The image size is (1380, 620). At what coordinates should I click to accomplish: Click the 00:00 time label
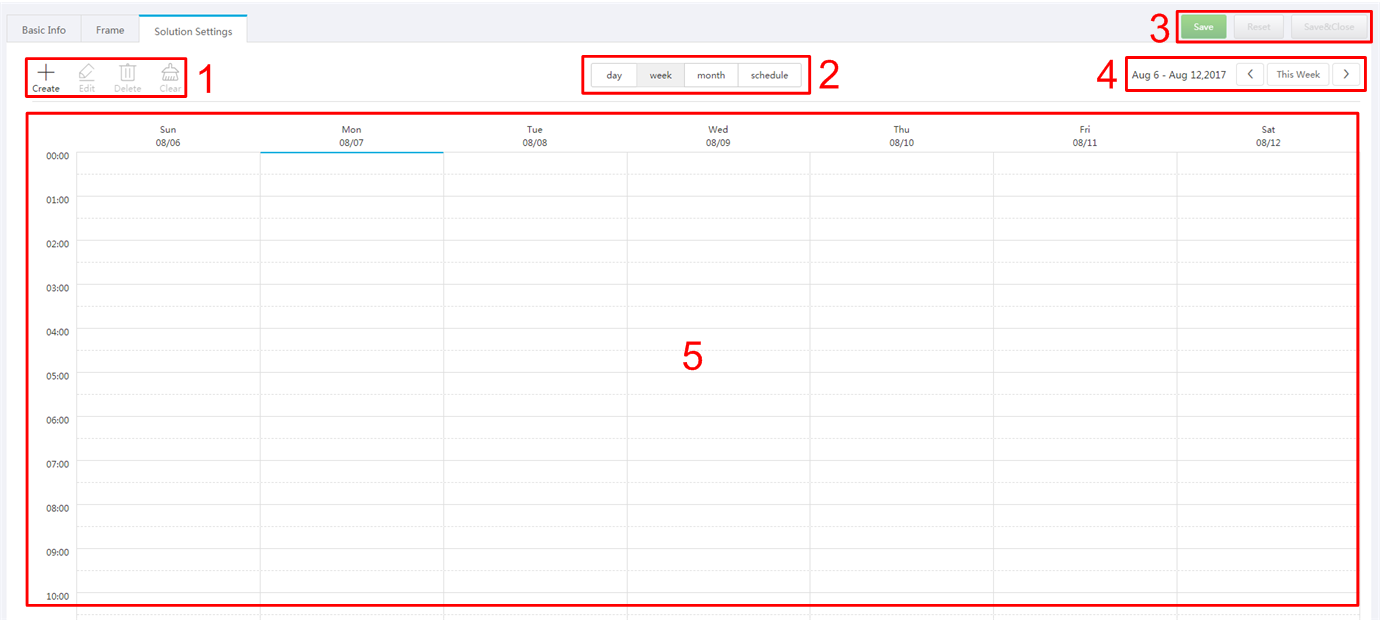(x=58, y=156)
